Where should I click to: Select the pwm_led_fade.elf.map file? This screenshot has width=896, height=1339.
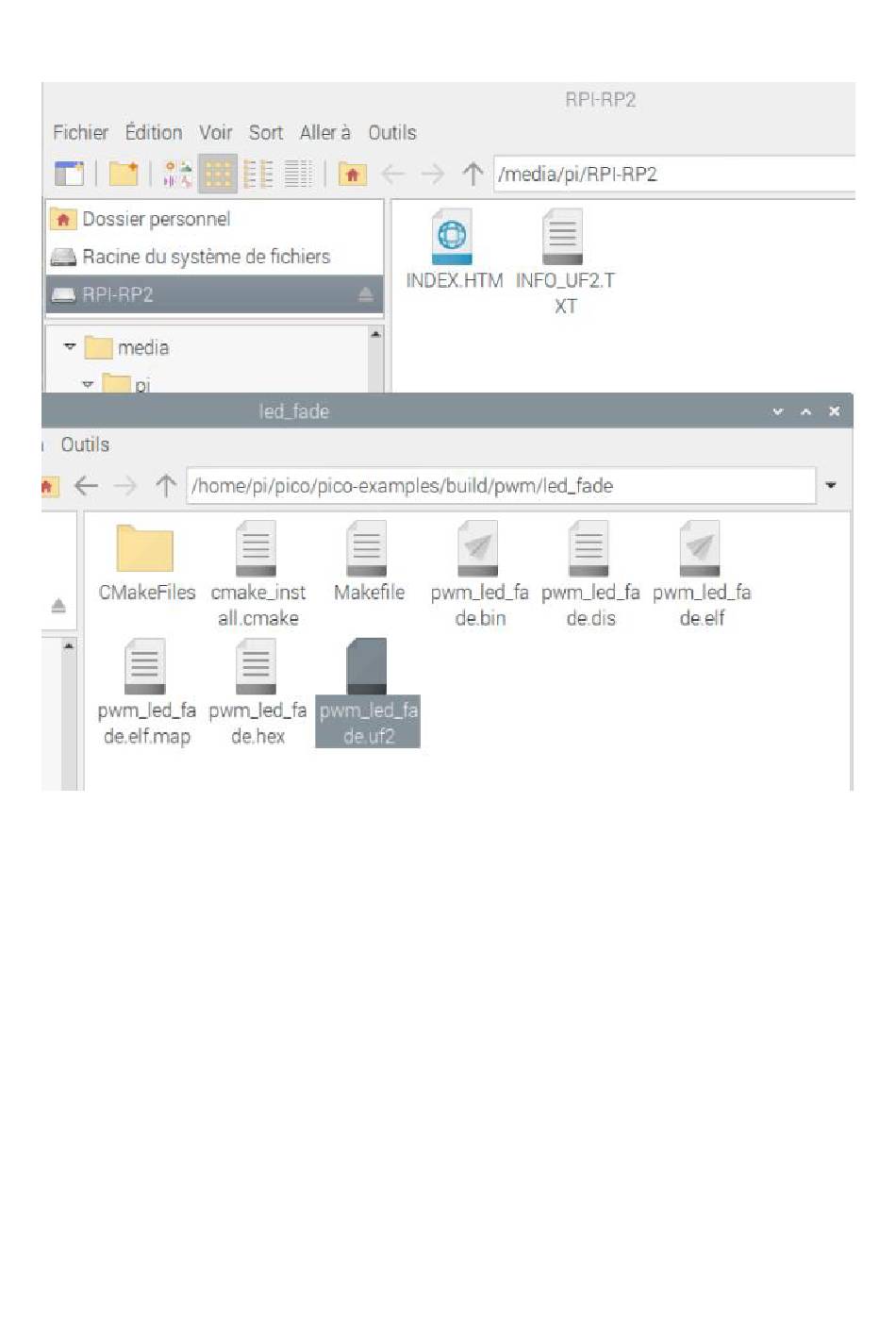pyautogui.click(x=146, y=693)
